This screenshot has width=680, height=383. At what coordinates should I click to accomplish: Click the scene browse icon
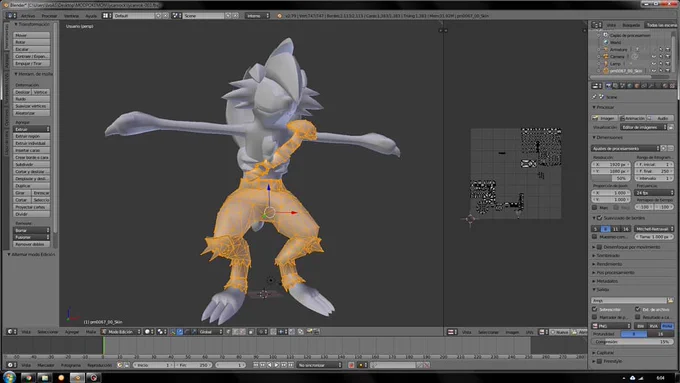176,16
